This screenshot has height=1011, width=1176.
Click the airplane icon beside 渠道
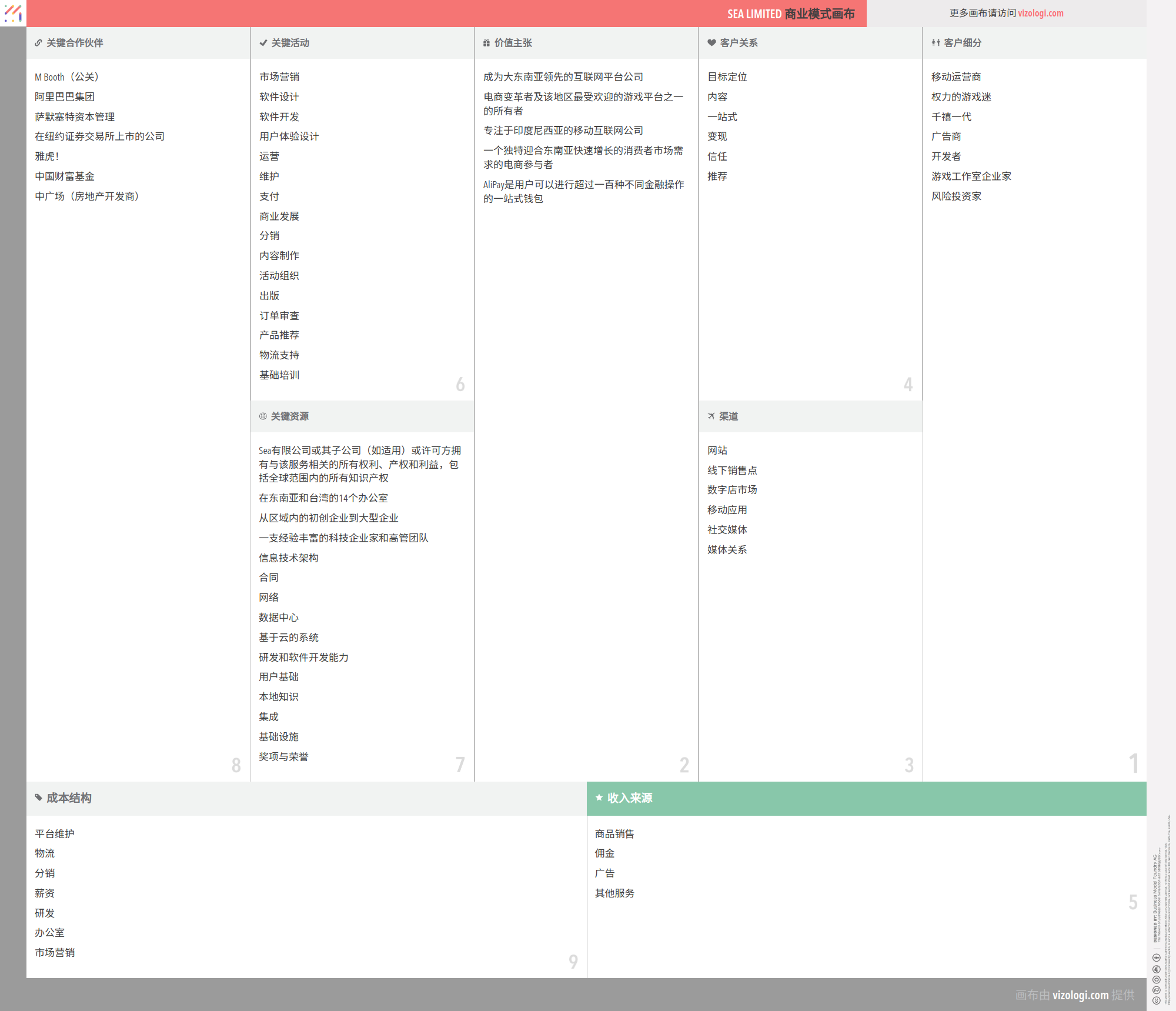(711, 416)
